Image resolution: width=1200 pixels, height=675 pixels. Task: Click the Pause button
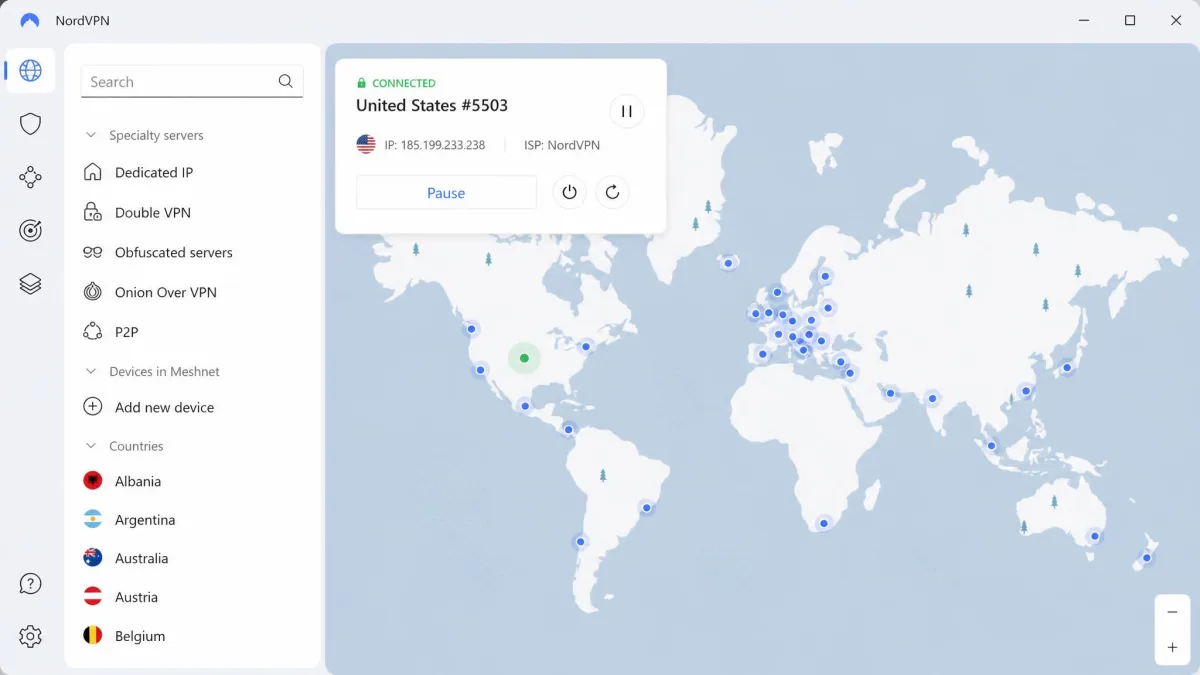[446, 193]
